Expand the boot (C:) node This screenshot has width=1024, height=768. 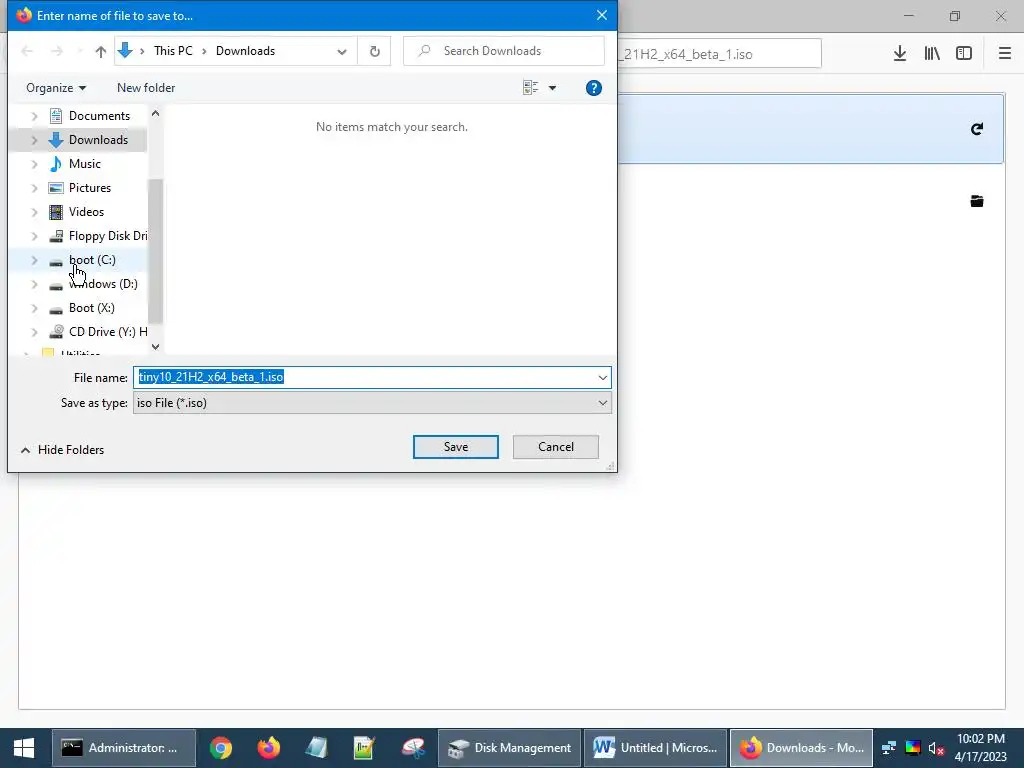(x=35, y=260)
